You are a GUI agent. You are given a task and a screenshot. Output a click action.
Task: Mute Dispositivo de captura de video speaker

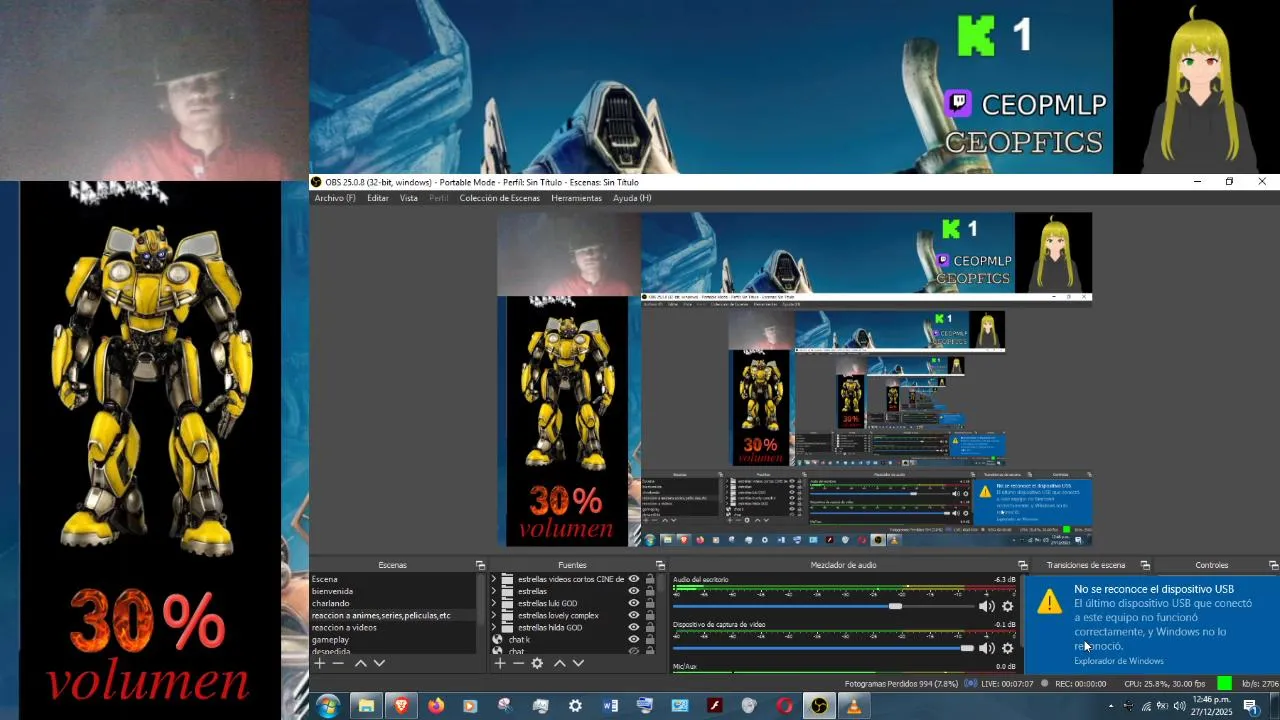(x=986, y=648)
